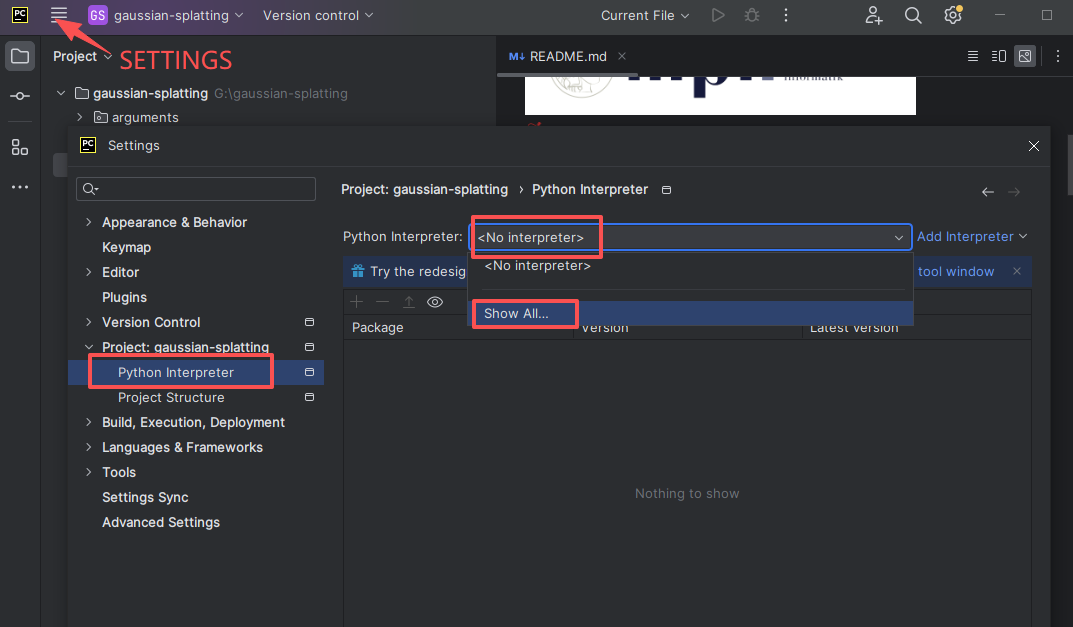The image size is (1073, 627).
Task: Open the Code With Me icon
Action: [874, 15]
